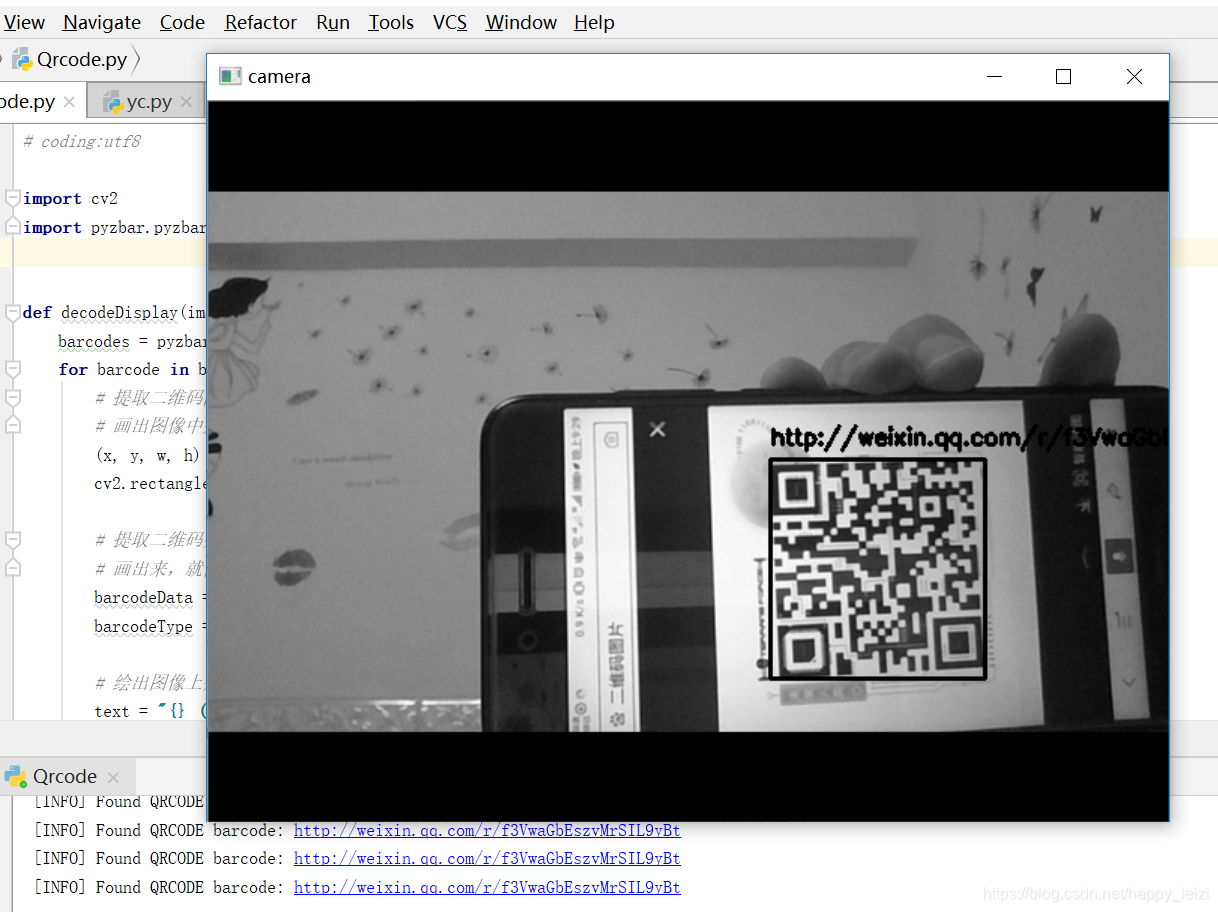Open the Run menu
This screenshot has height=912, width=1218.
pyautogui.click(x=332, y=22)
